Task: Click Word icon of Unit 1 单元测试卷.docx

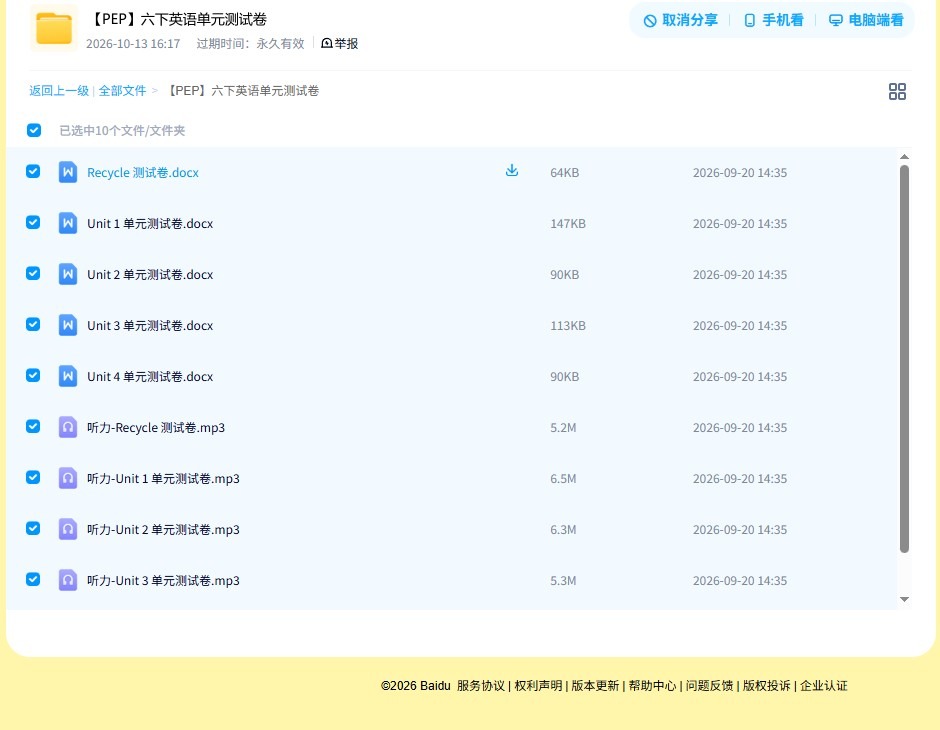Action: click(x=68, y=223)
